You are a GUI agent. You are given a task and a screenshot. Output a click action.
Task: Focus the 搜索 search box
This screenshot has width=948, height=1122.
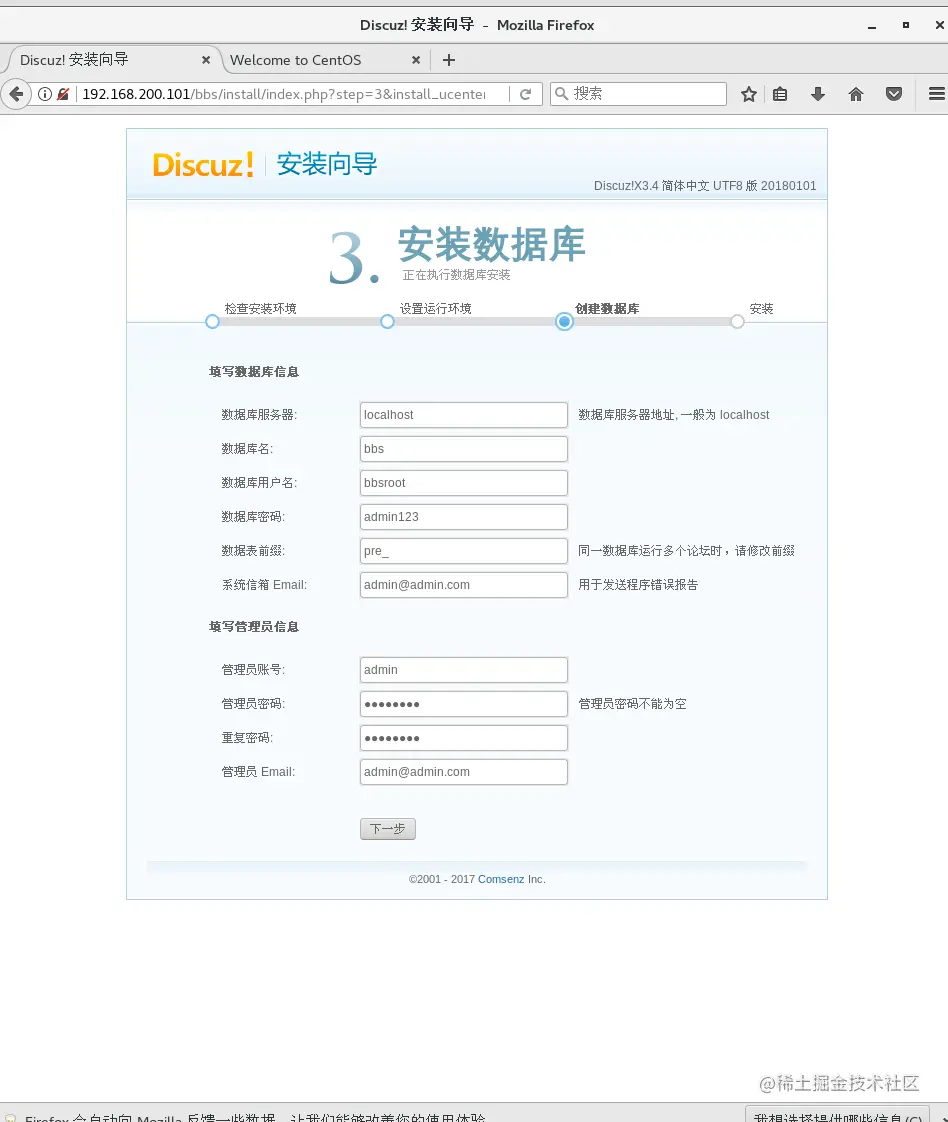pyautogui.click(x=638, y=94)
